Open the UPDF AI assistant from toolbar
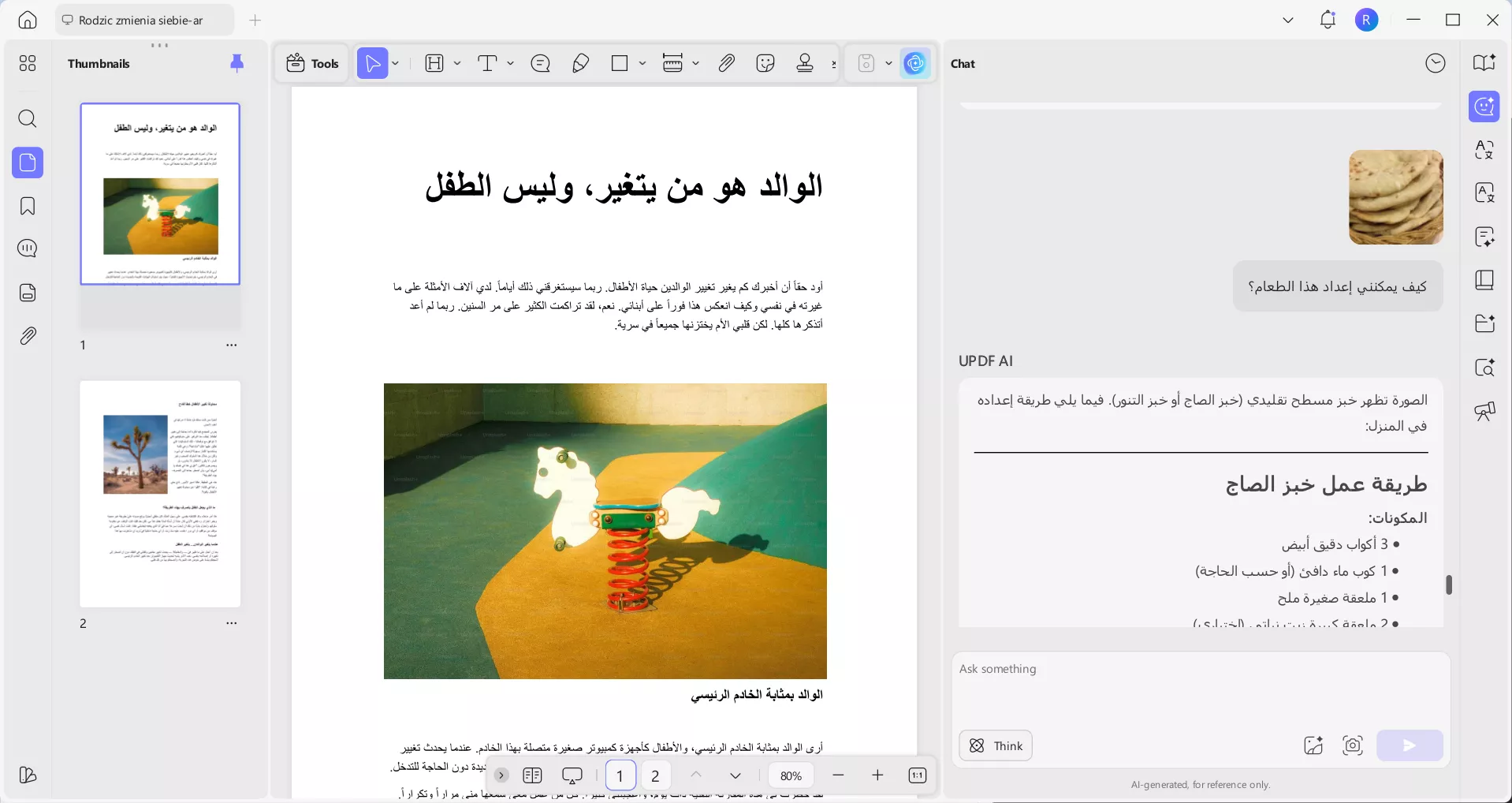This screenshot has width=1512, height=803. (914, 63)
